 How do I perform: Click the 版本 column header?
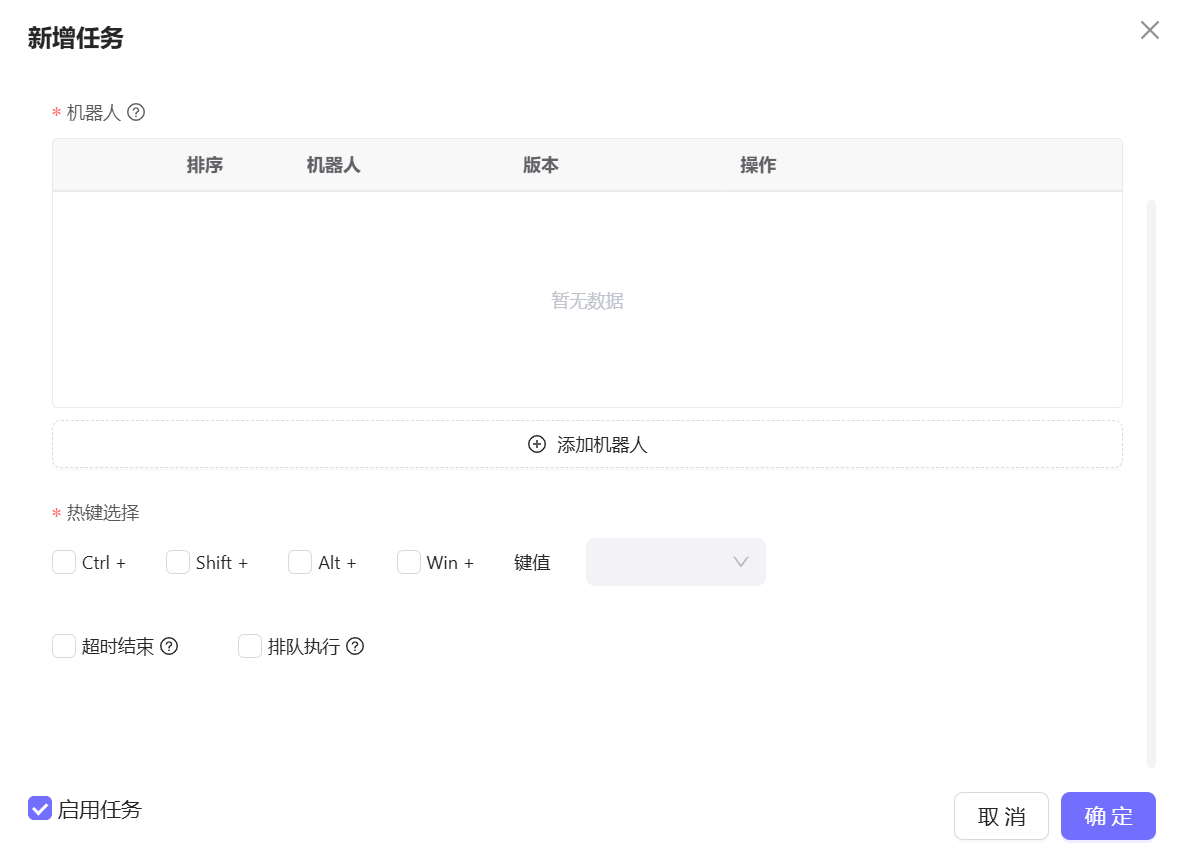[540, 164]
